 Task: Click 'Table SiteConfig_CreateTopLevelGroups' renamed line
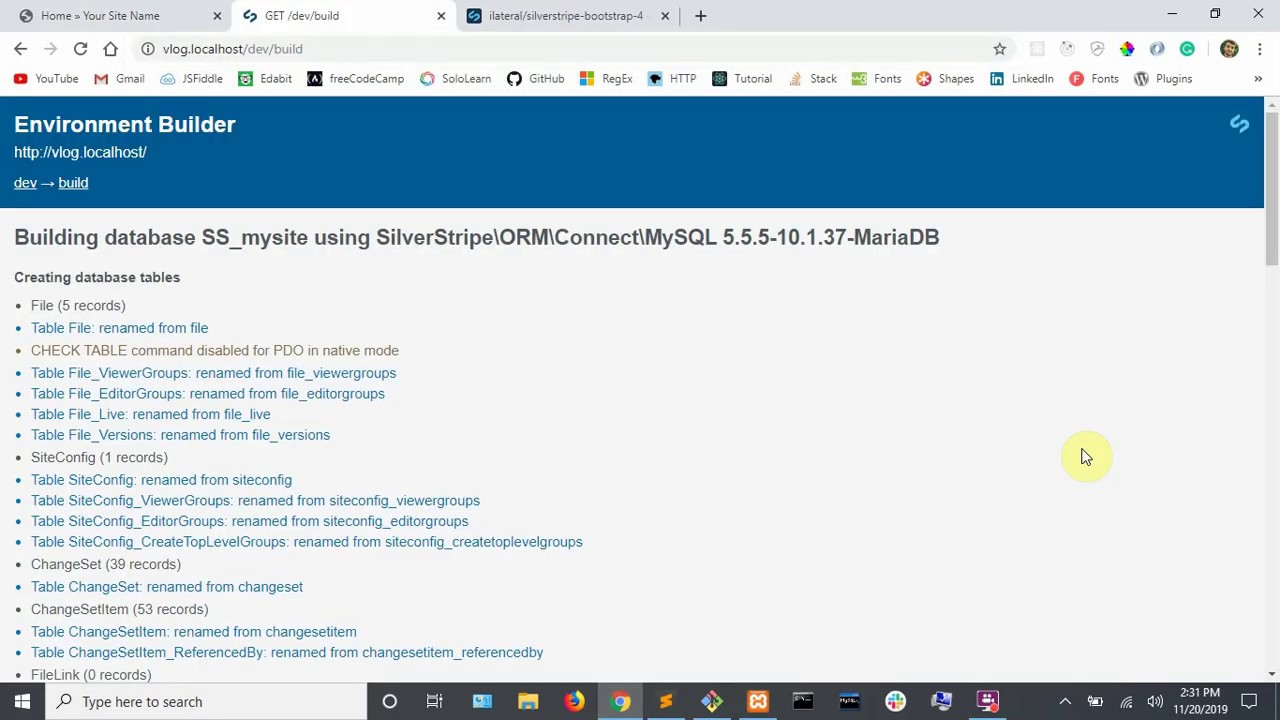click(x=306, y=542)
